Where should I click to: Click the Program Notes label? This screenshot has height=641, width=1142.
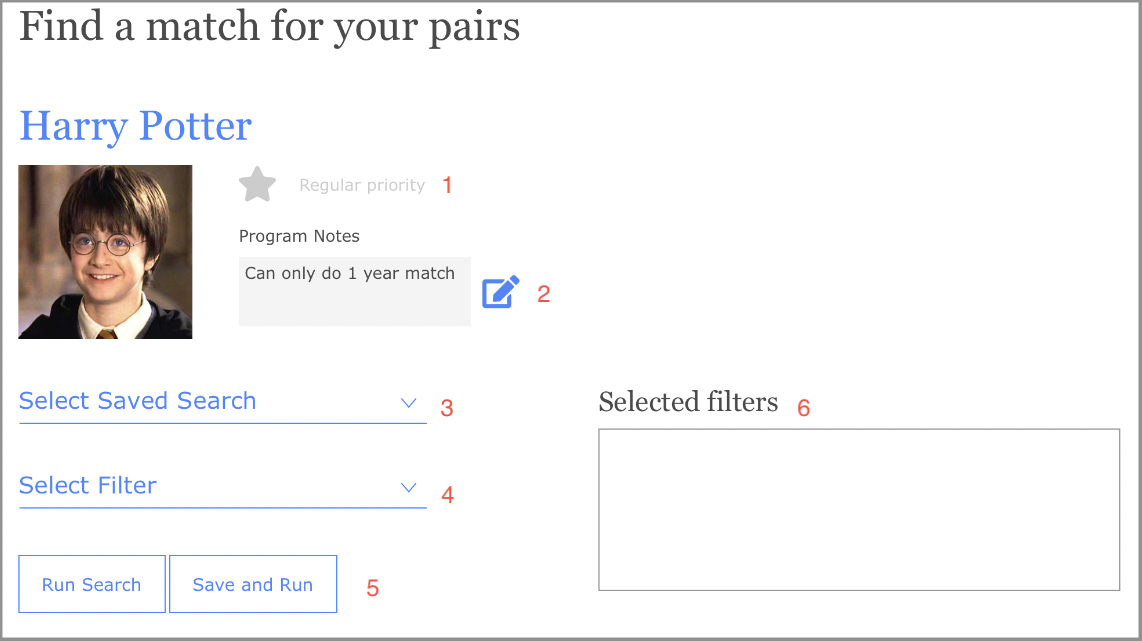pos(299,237)
